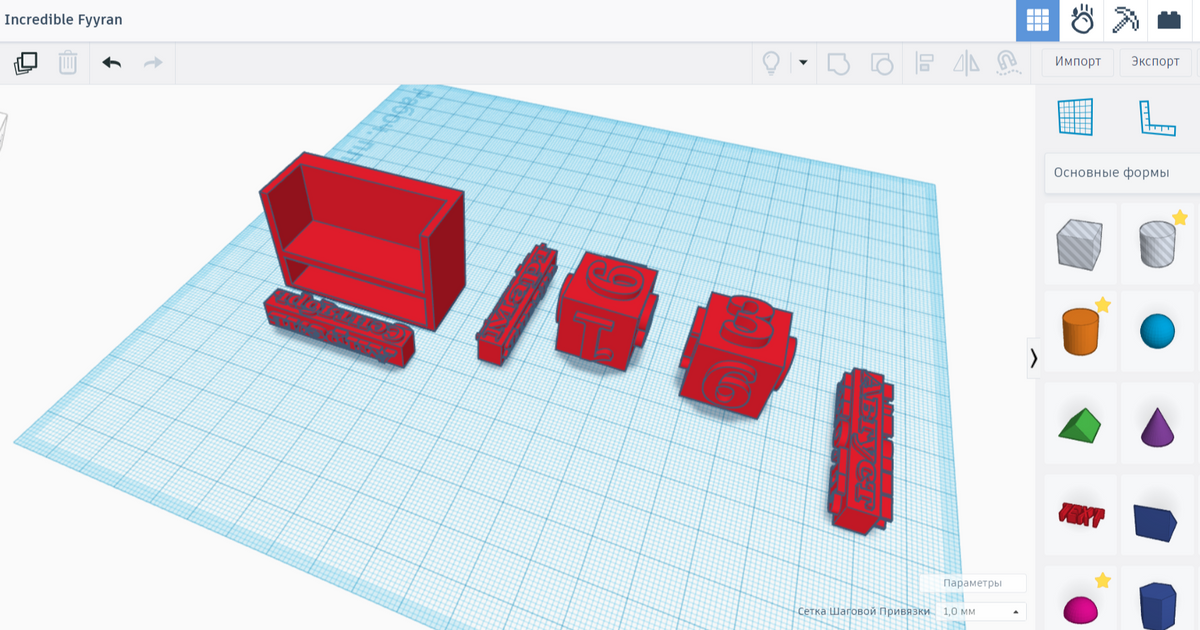Click the star on the hole Cylinder

point(1180,217)
